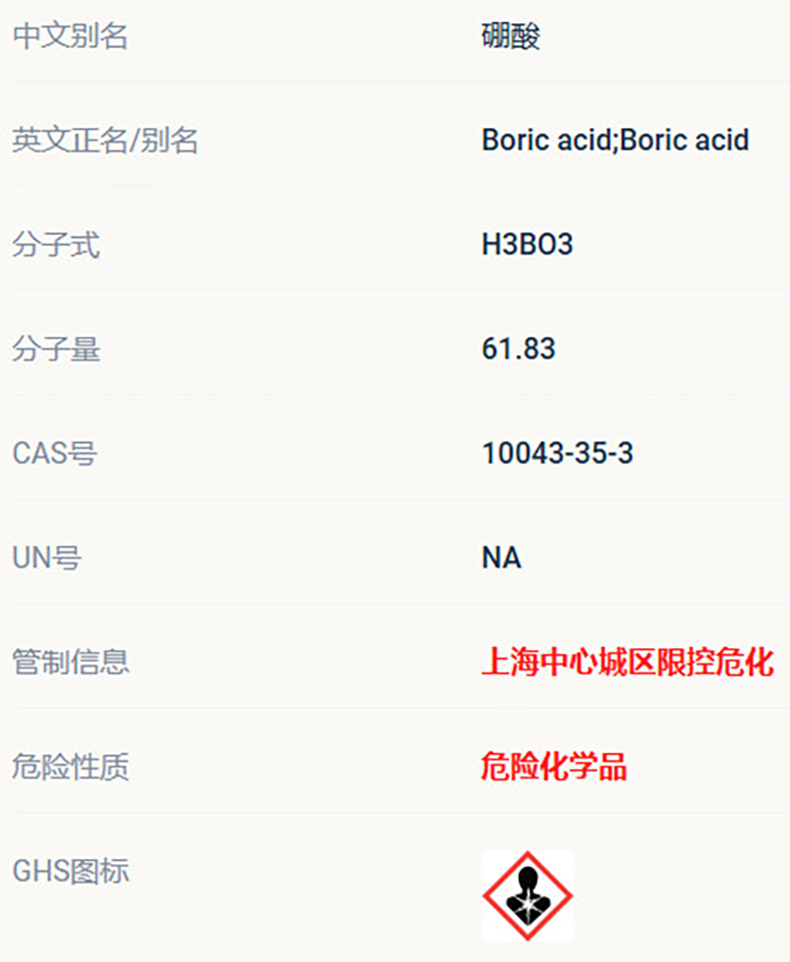Click the UN号 label
The image size is (790, 962).
point(46,558)
